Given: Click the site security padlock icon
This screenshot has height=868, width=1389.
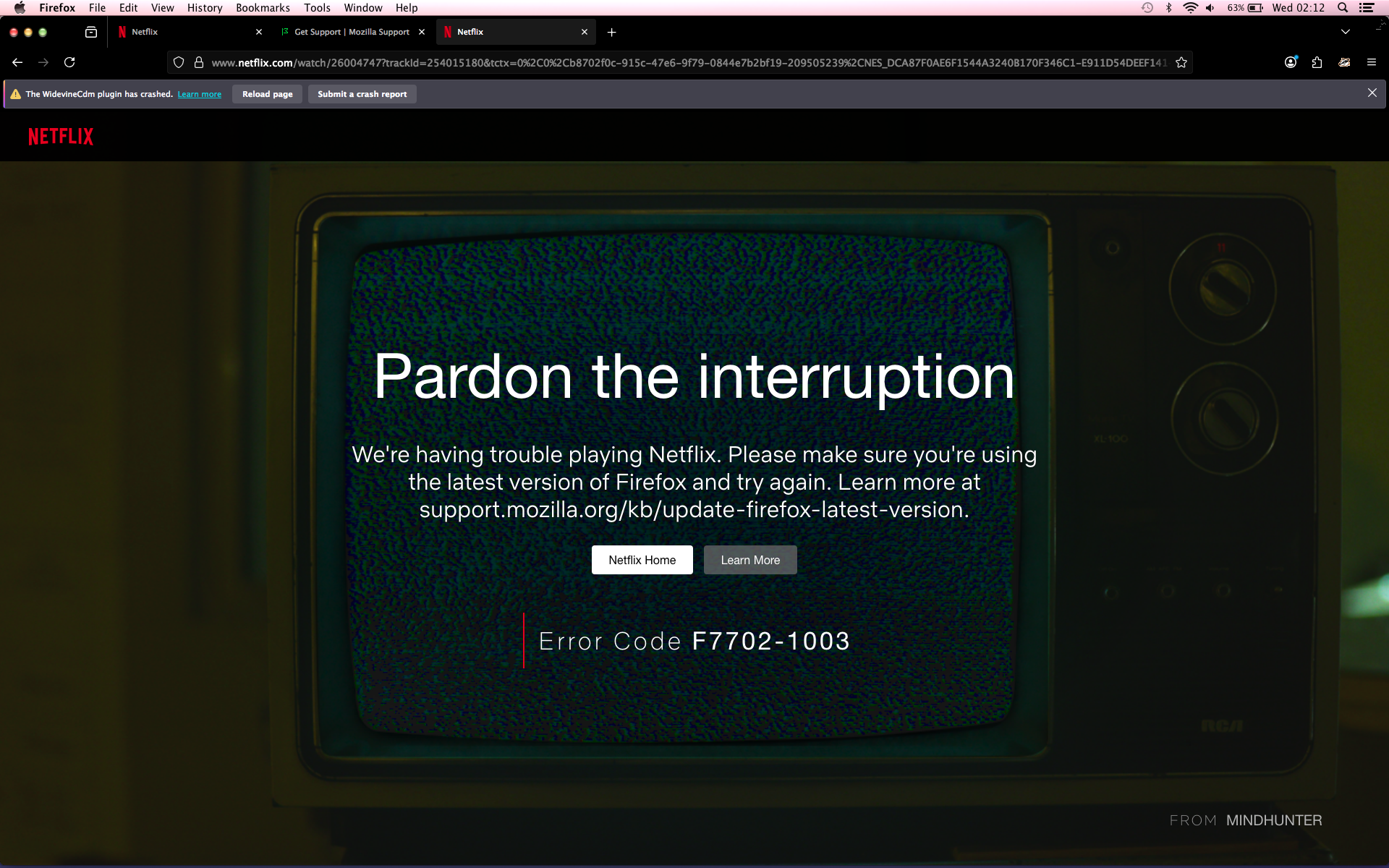Looking at the screenshot, I should tap(199, 62).
